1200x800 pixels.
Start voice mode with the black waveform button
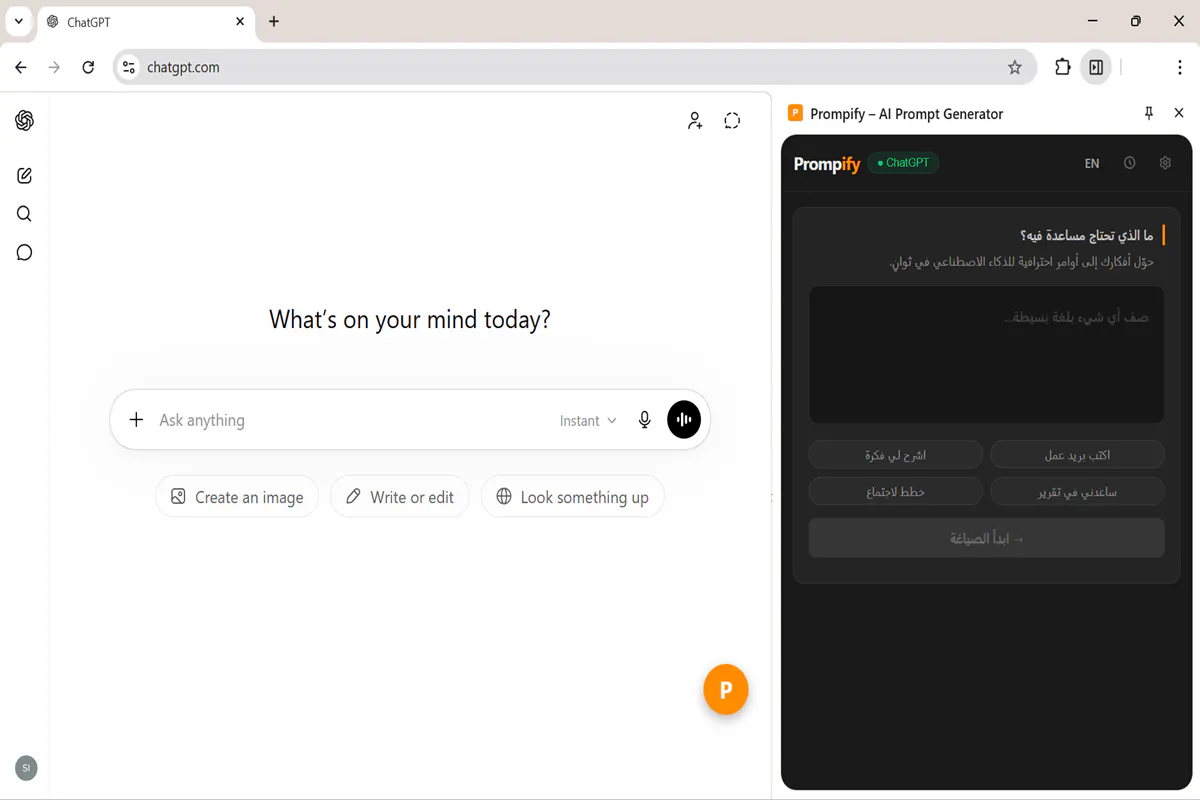tap(684, 420)
